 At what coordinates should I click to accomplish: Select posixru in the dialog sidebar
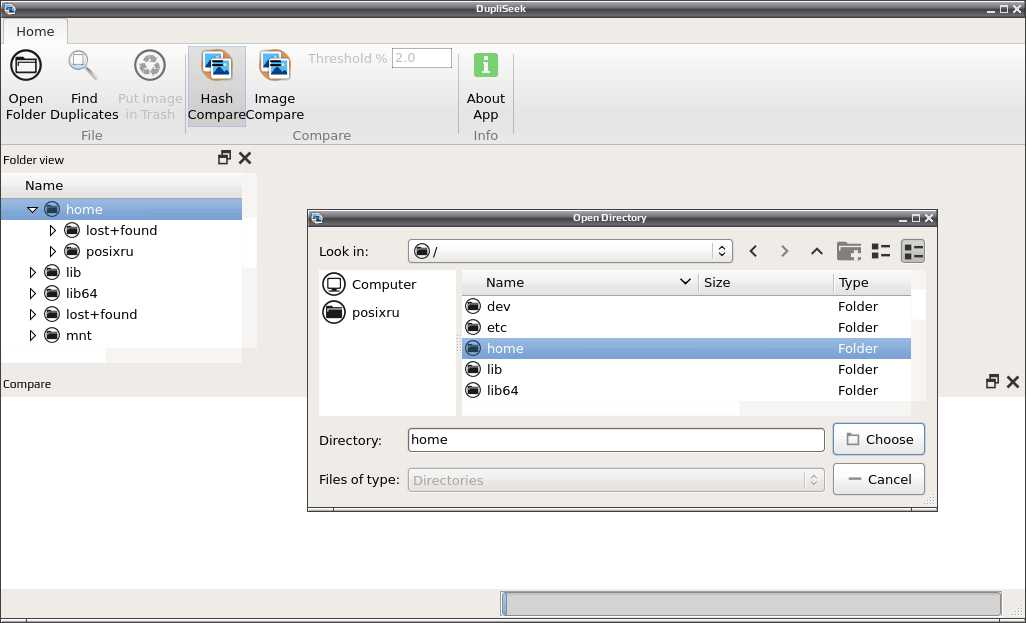361,312
